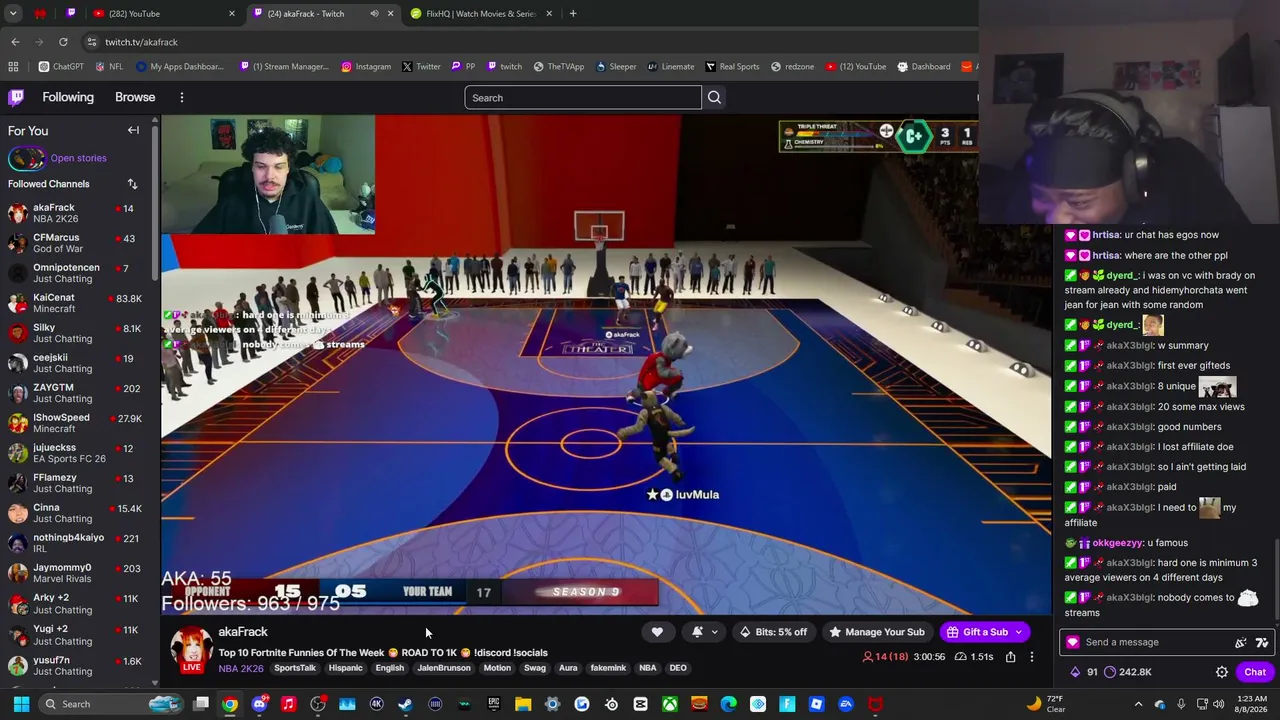Image resolution: width=1280 pixels, height=720 pixels.
Task: Click the celebration icon in chat box
Action: click(1241, 642)
